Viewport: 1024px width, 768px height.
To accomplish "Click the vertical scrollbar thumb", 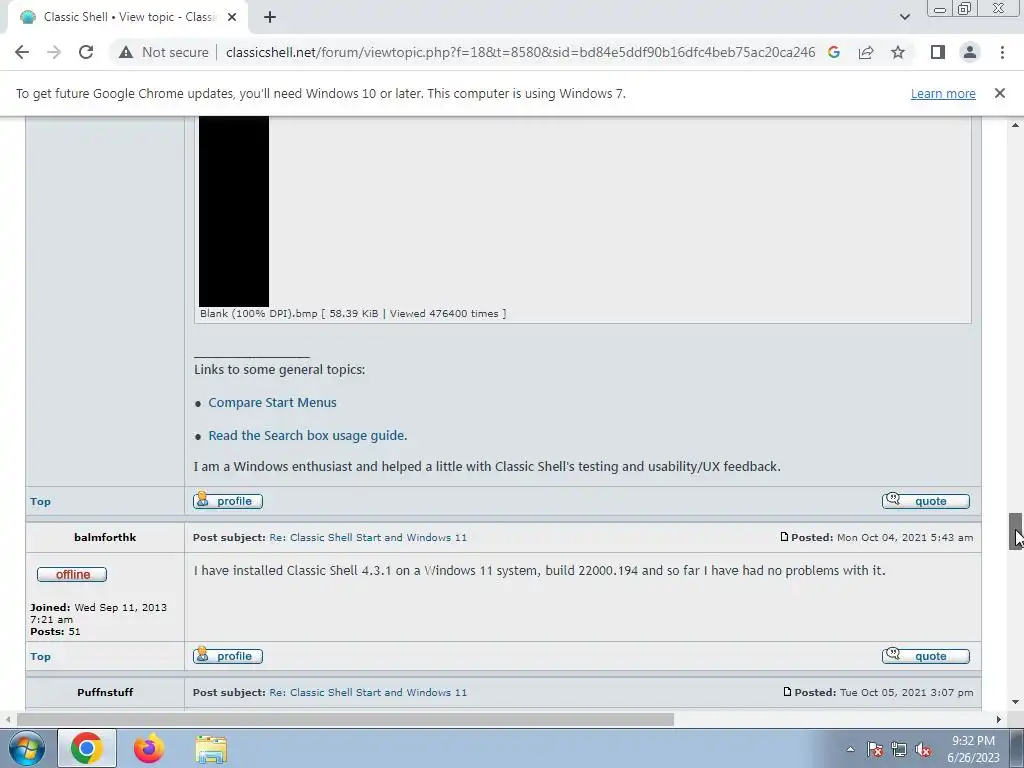I will click(x=1016, y=531).
